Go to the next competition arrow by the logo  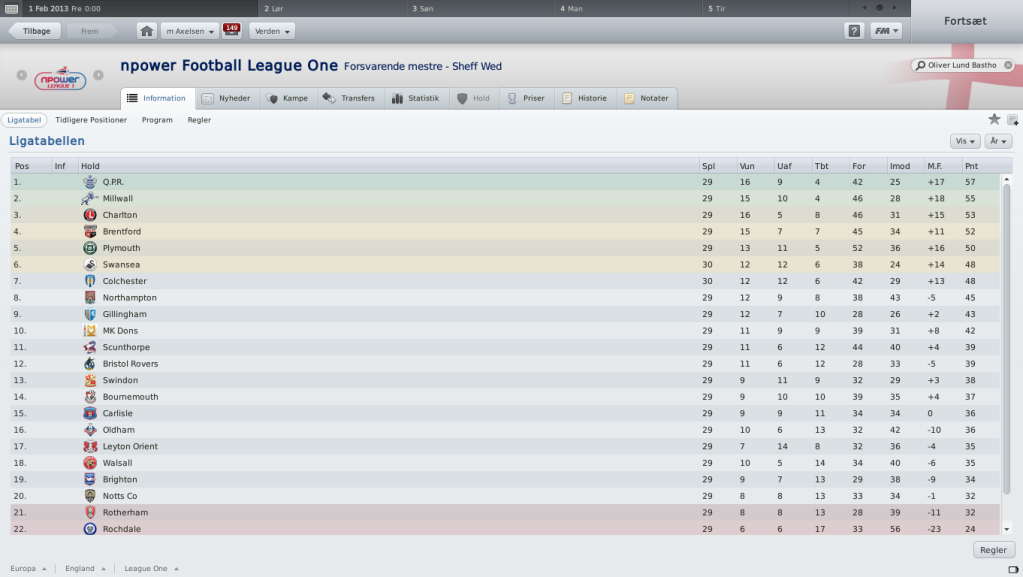98,75
